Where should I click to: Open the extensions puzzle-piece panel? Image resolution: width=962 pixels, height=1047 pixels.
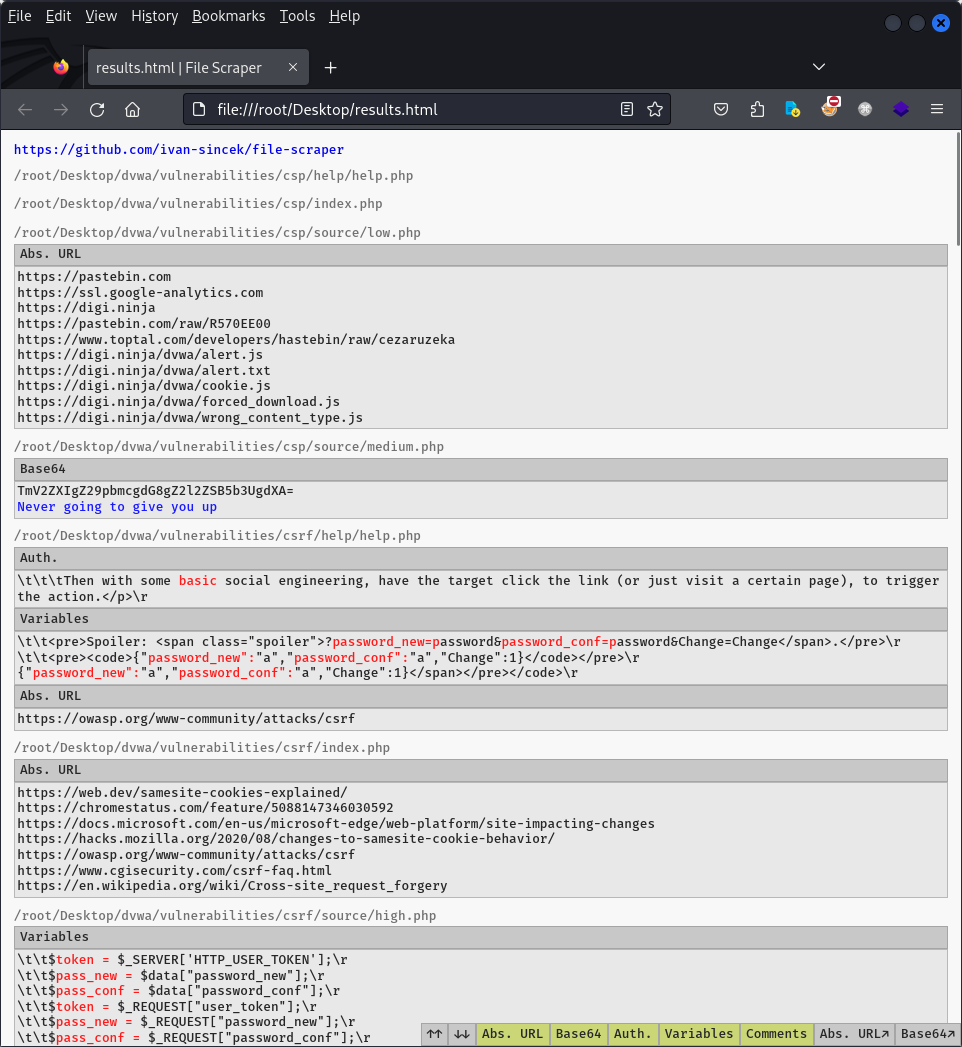757,109
